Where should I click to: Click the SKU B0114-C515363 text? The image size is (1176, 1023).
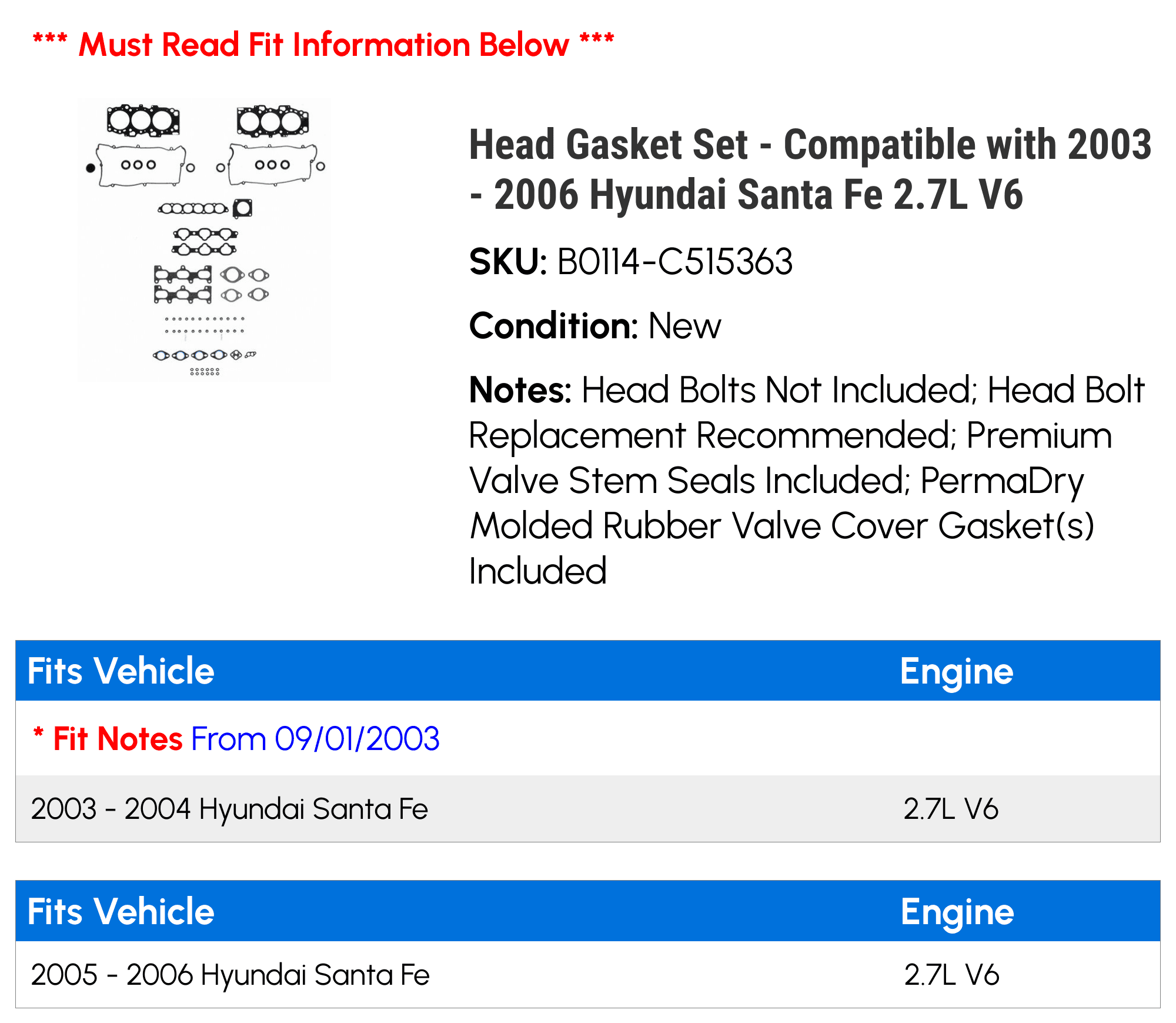631,262
